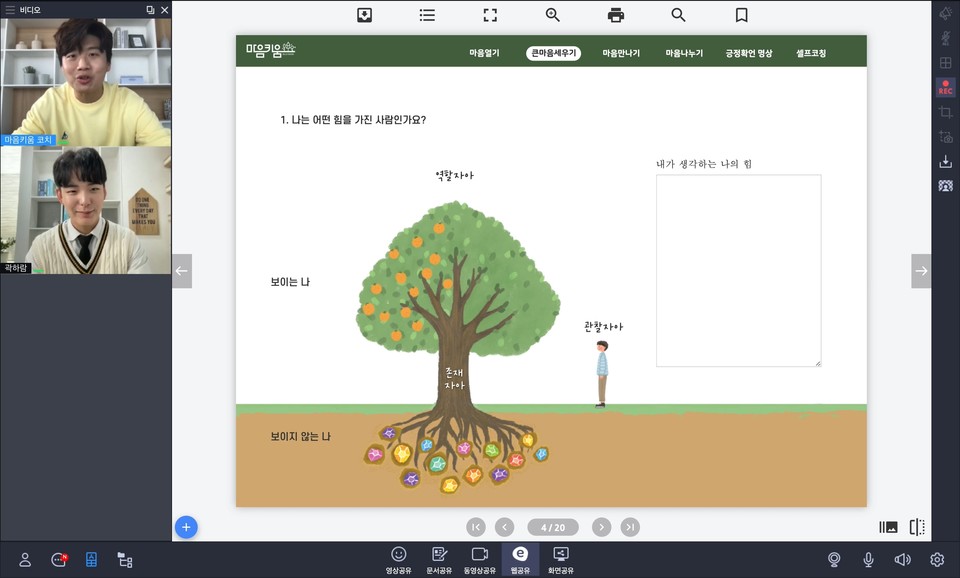Open the bookmark icon in top toolbar
This screenshot has width=960, height=578.
click(x=742, y=15)
